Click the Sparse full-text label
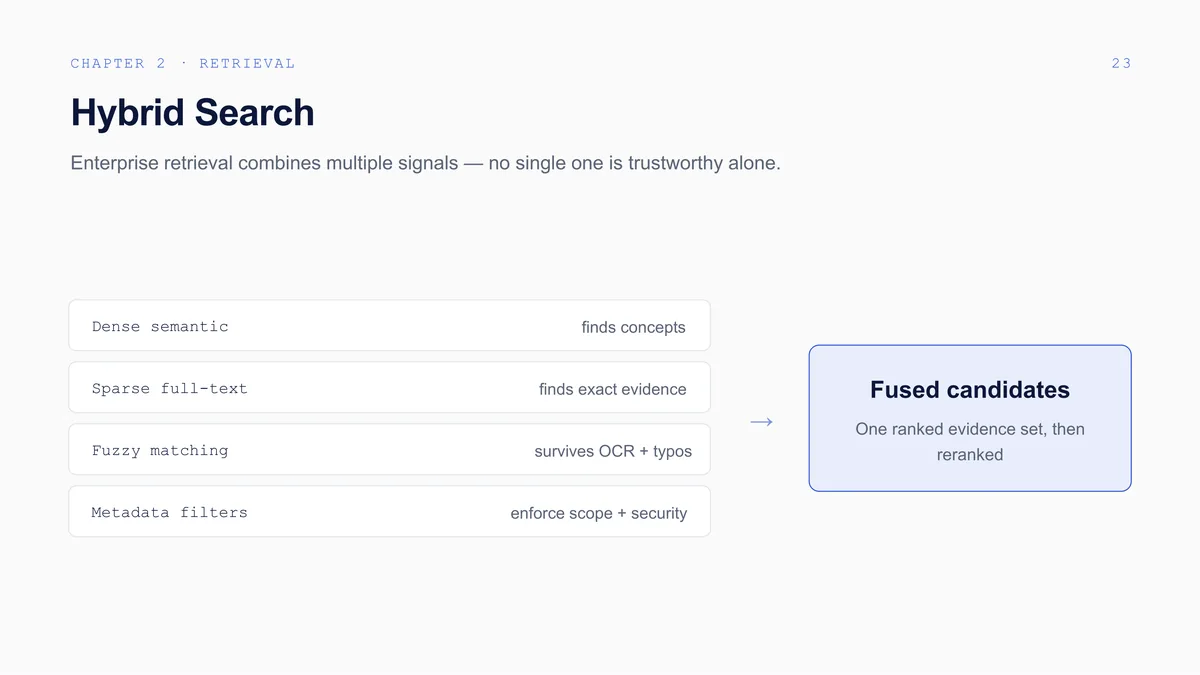Screen dimensions: 1200x675 tap(169, 388)
